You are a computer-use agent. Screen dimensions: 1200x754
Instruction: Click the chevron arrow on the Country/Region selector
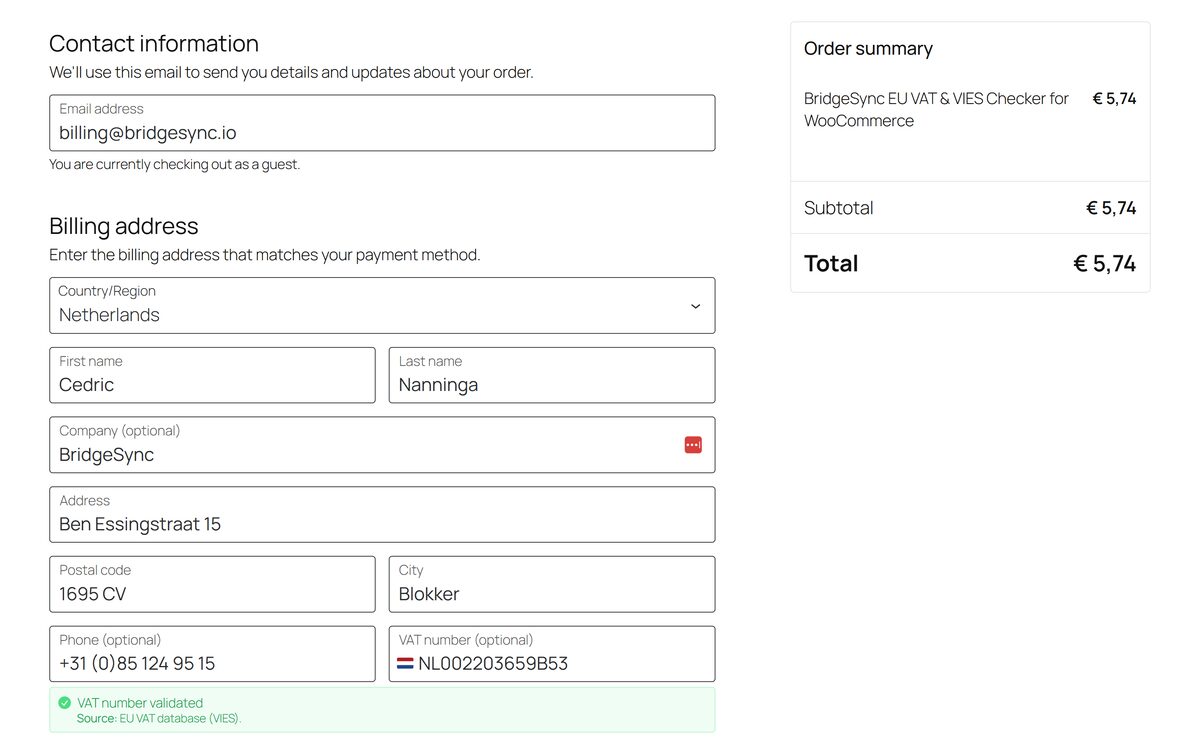click(x=696, y=306)
